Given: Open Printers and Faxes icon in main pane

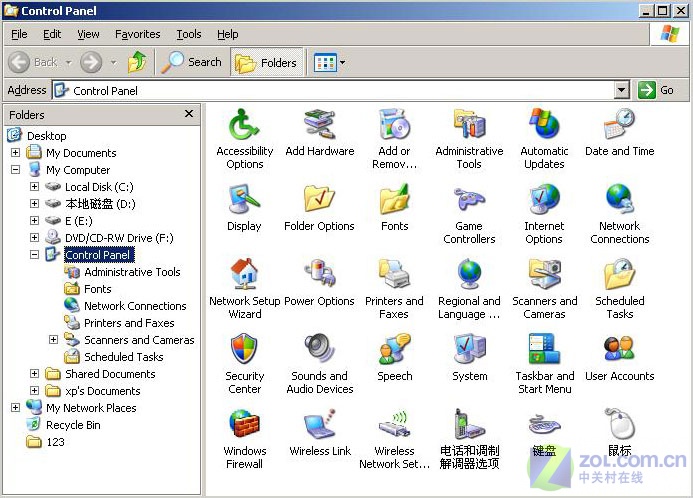Looking at the screenshot, I should [x=394, y=274].
